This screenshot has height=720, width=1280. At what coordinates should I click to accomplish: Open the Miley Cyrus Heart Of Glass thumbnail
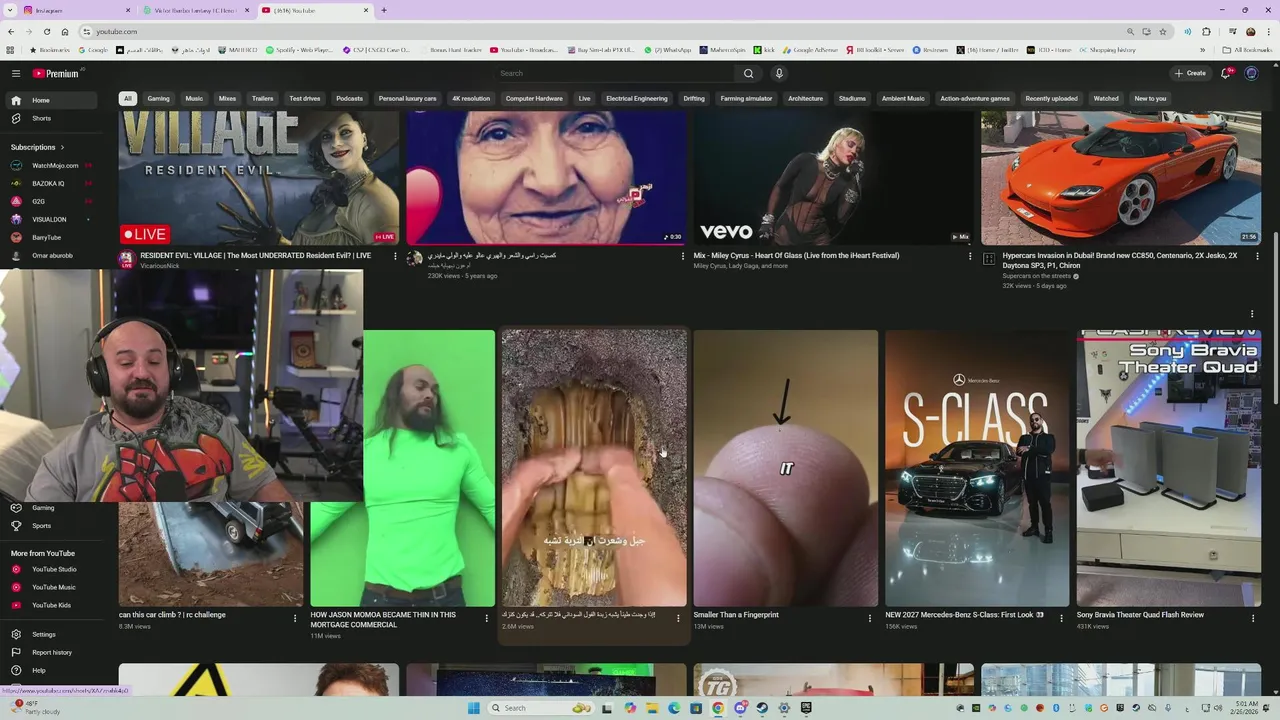833,178
